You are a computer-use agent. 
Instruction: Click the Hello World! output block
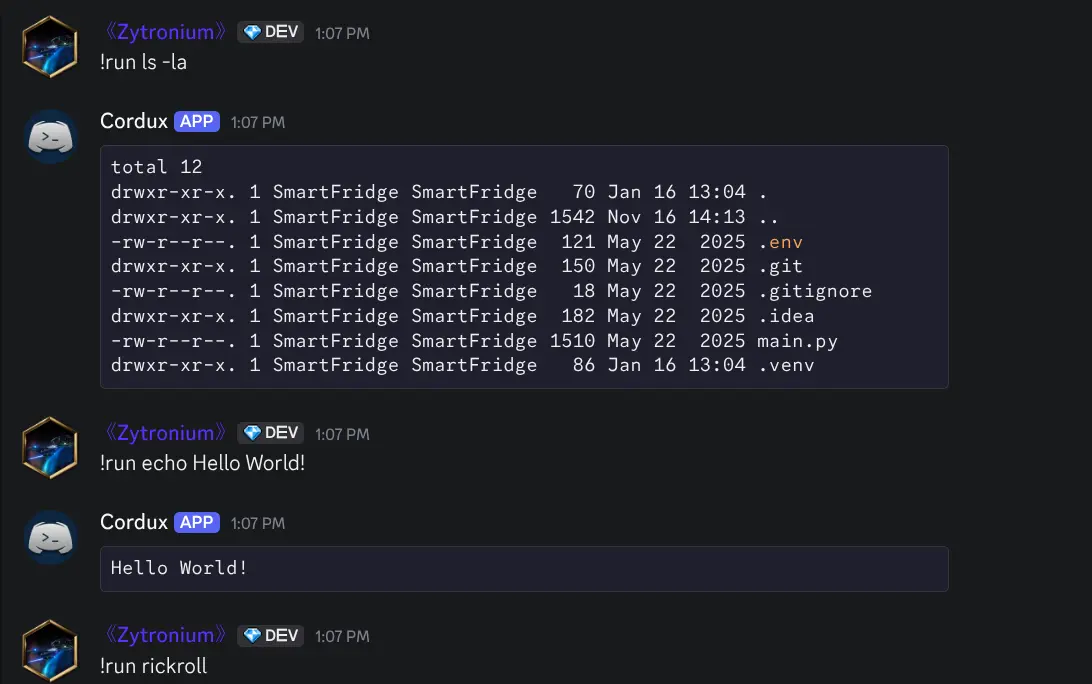point(524,568)
